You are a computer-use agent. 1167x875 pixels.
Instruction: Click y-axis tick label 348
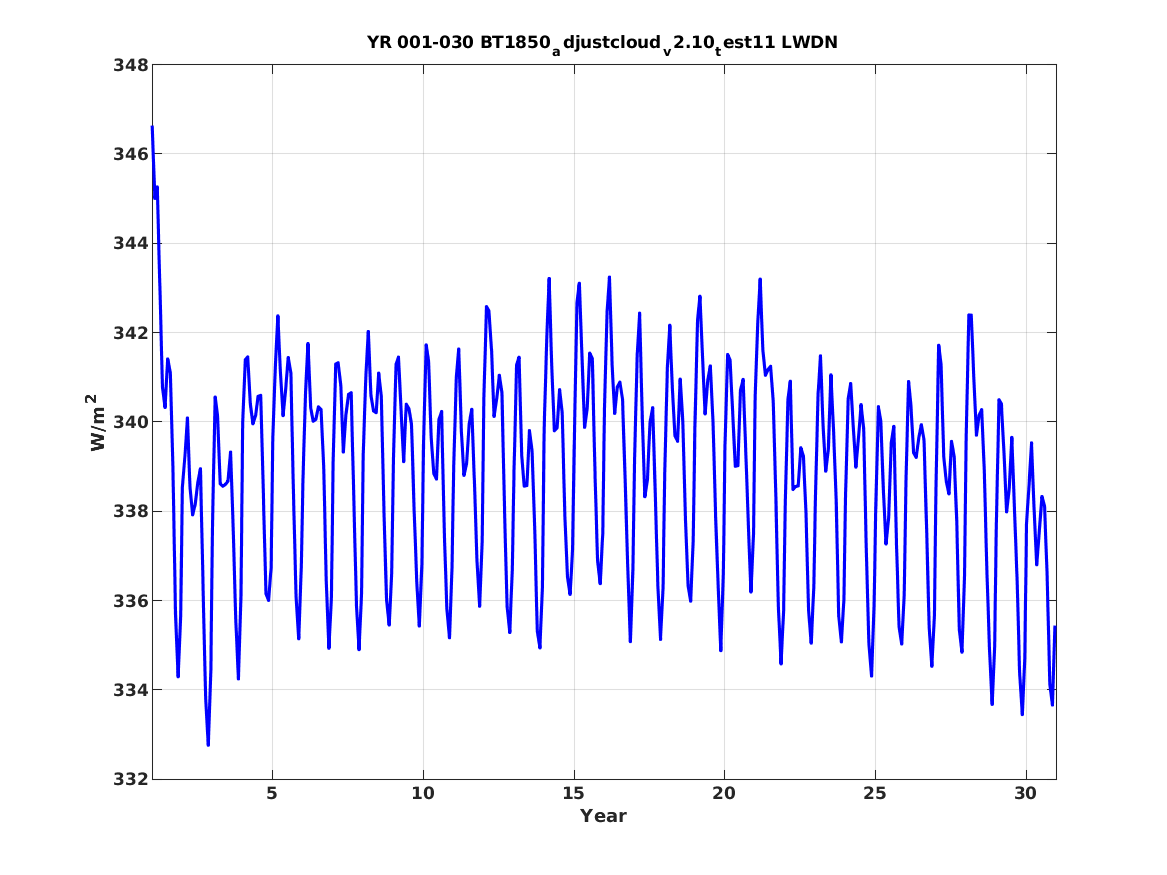pos(130,65)
